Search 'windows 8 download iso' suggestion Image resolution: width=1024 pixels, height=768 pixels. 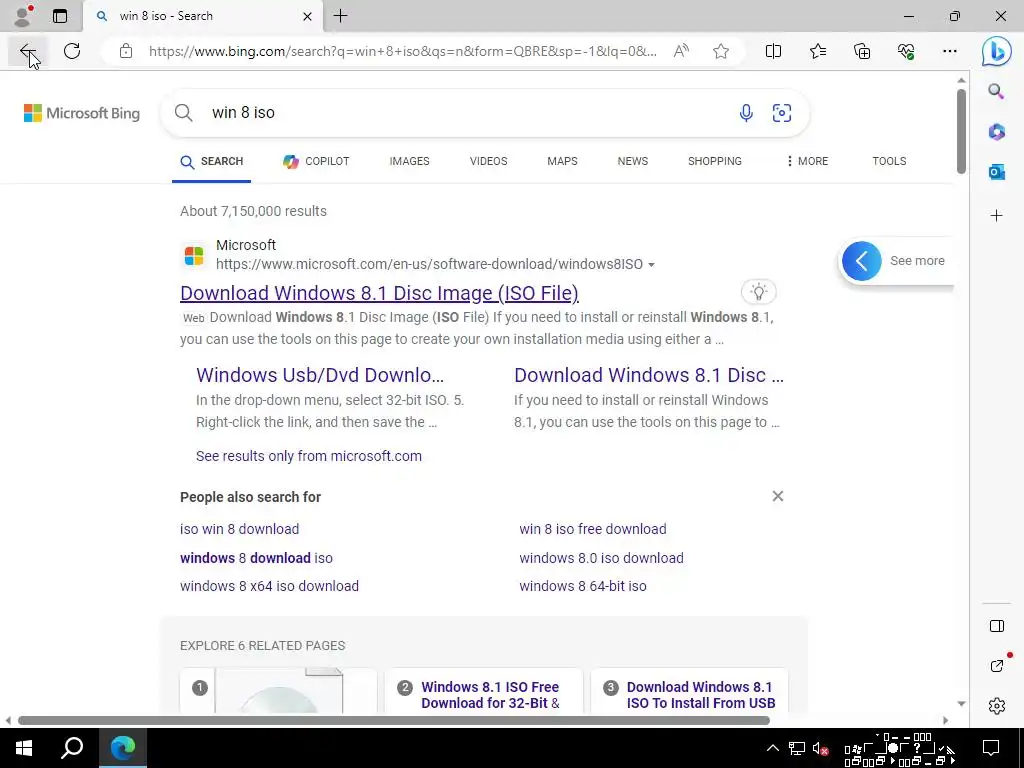coord(257,558)
